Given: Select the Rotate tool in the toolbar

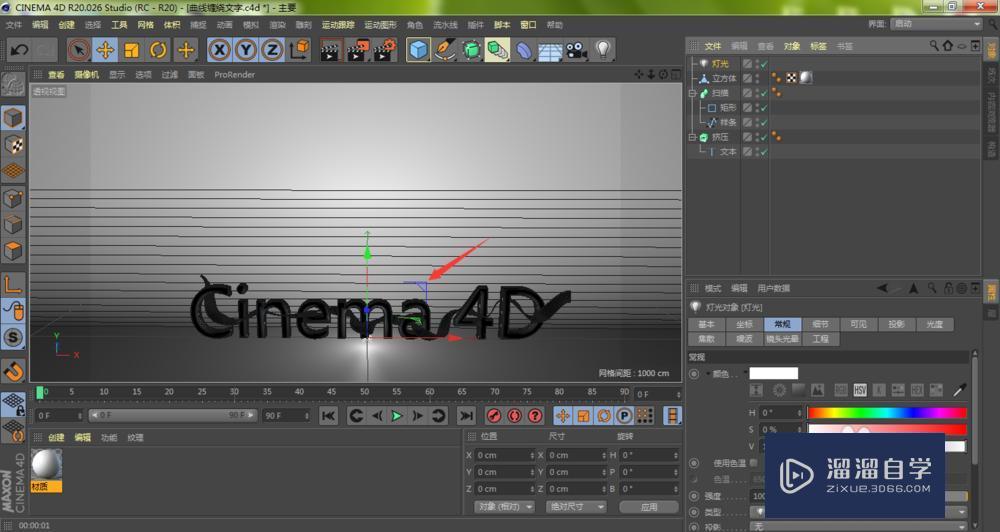Looking at the screenshot, I should (x=158, y=49).
